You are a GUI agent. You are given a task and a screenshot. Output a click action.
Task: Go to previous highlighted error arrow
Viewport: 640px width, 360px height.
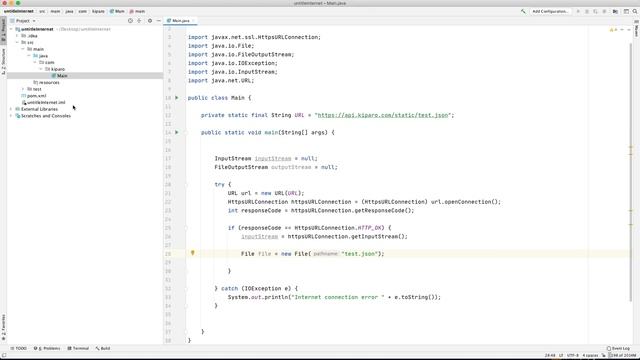pos(622,30)
